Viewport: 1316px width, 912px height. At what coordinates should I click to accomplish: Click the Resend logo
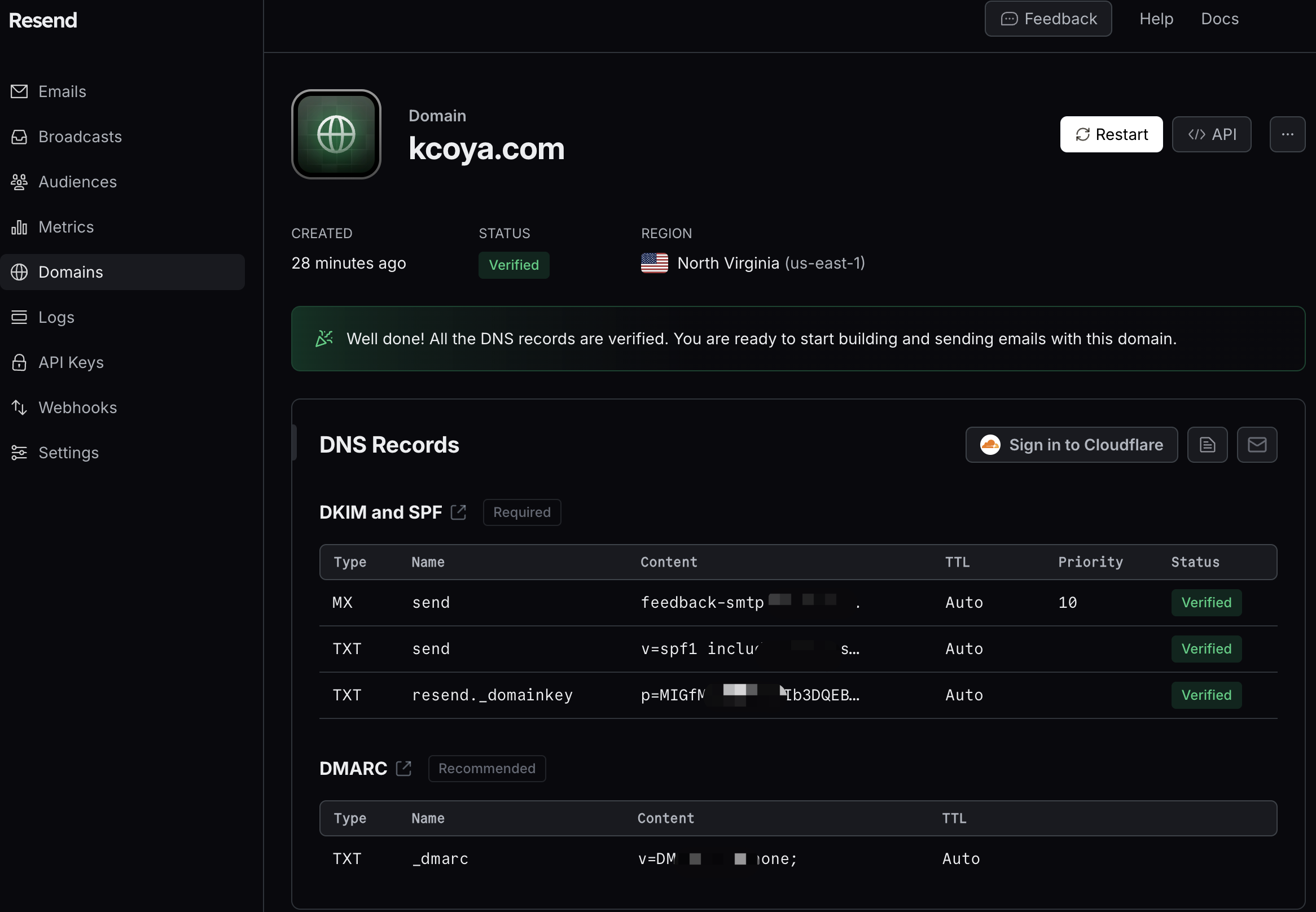tap(43, 20)
